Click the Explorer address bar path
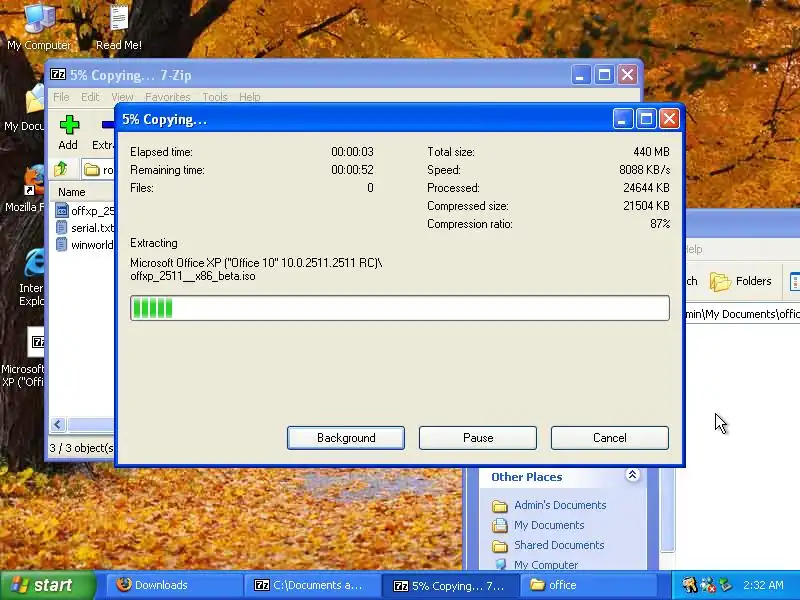 [x=742, y=314]
